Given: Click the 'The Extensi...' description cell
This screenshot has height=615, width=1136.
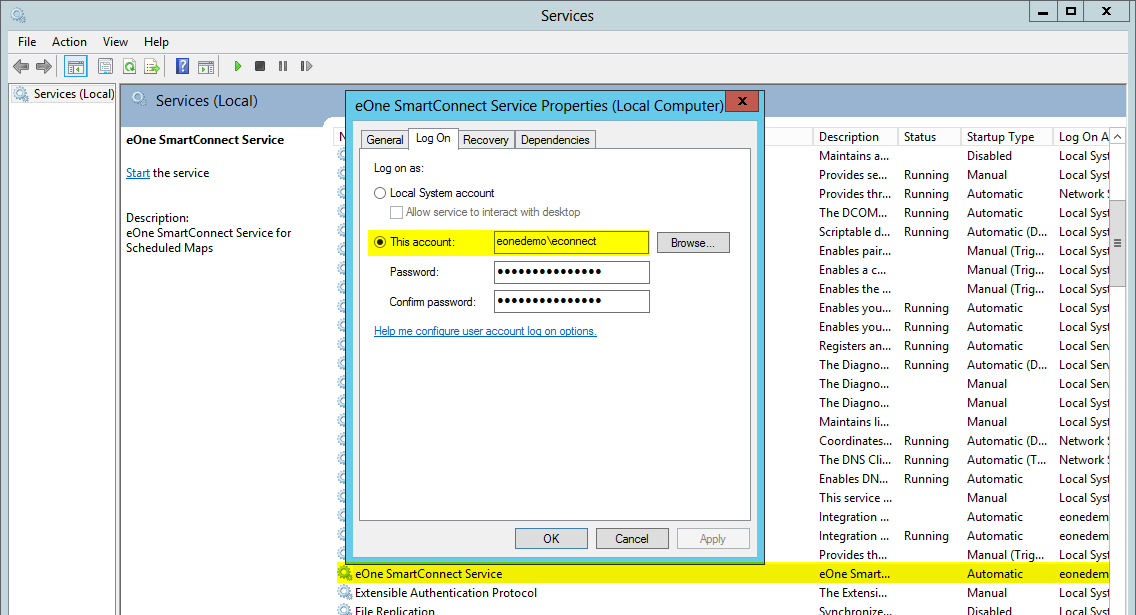Looking at the screenshot, I should point(853,593).
